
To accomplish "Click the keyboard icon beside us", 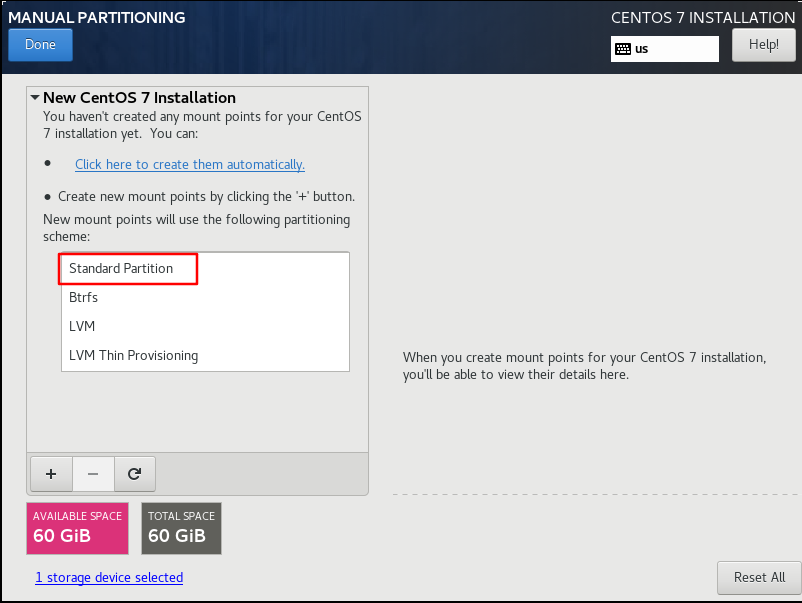I will coord(622,49).
